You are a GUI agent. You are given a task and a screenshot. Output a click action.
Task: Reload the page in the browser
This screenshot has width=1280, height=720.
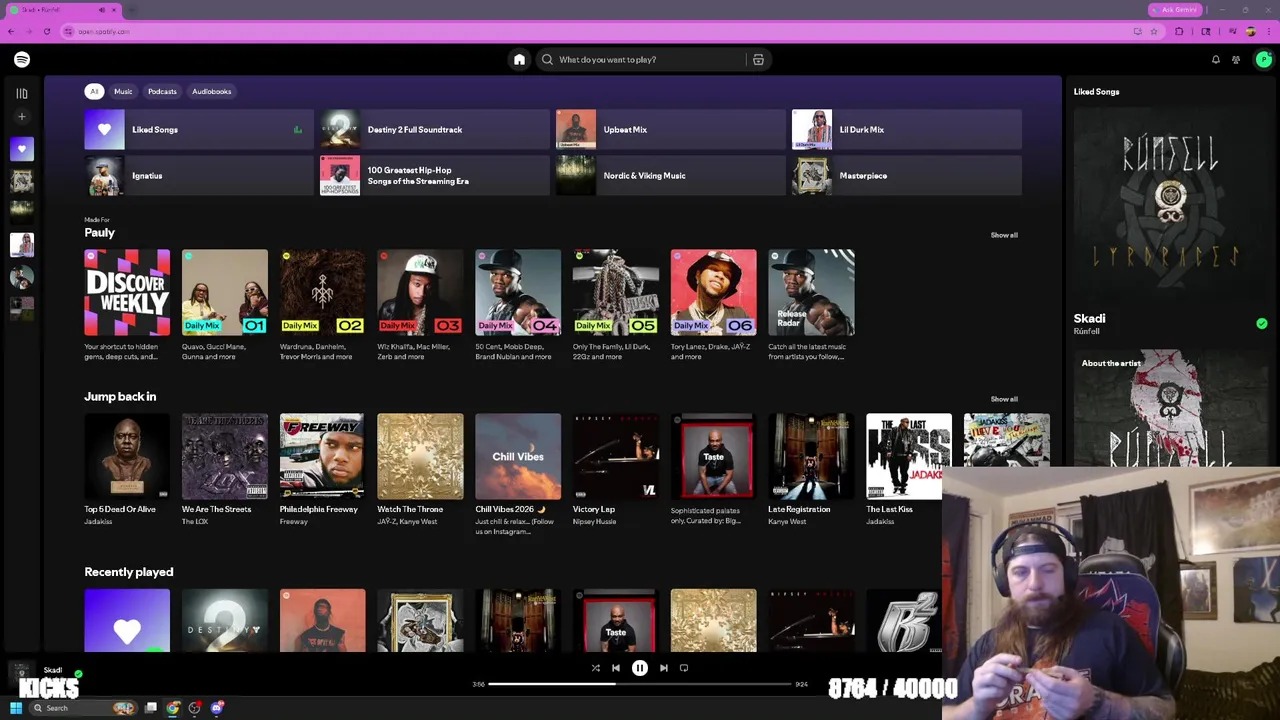pos(46,32)
